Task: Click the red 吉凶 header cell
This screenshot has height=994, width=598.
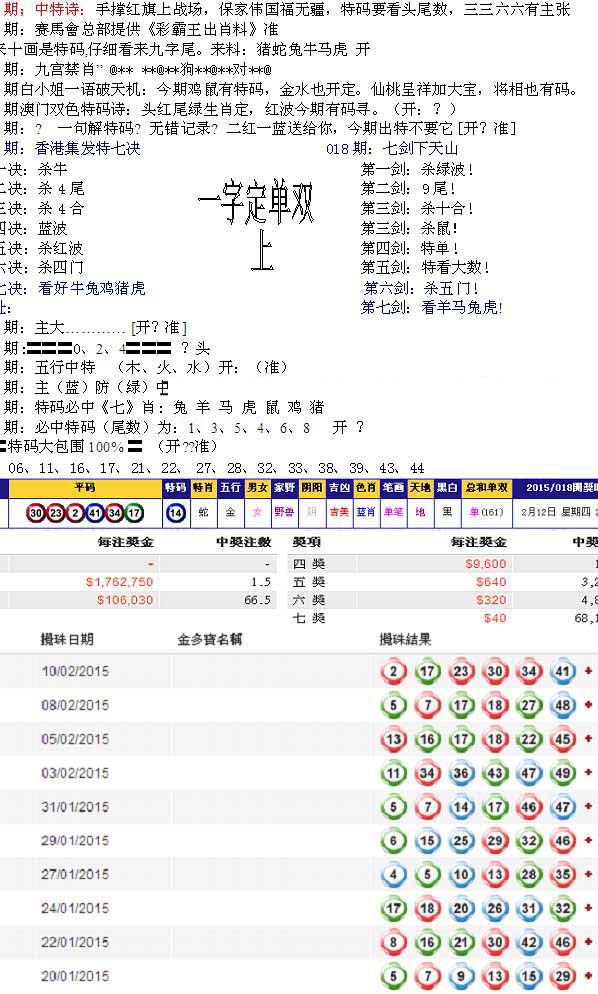Action: (339, 487)
